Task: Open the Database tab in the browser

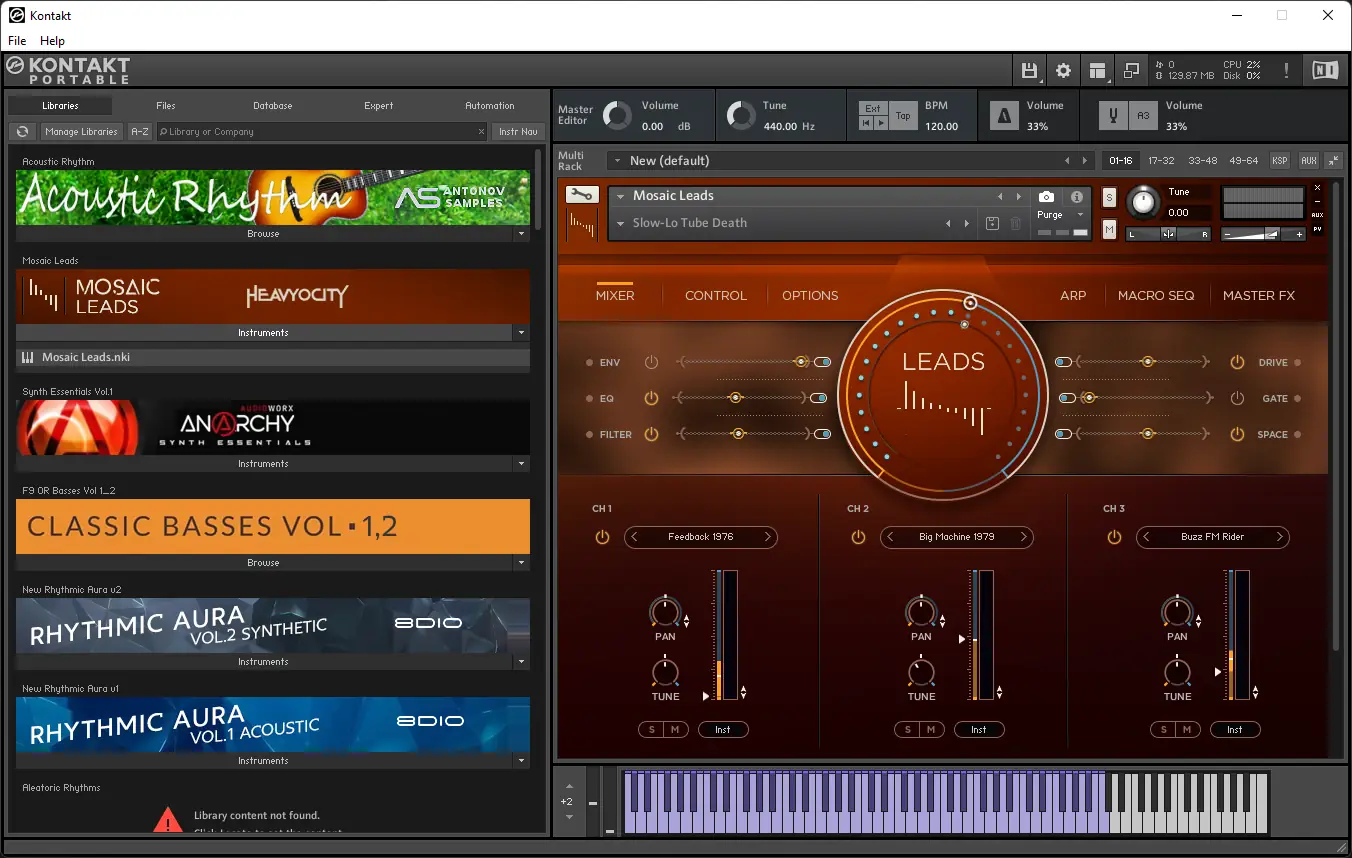Action: (x=272, y=105)
